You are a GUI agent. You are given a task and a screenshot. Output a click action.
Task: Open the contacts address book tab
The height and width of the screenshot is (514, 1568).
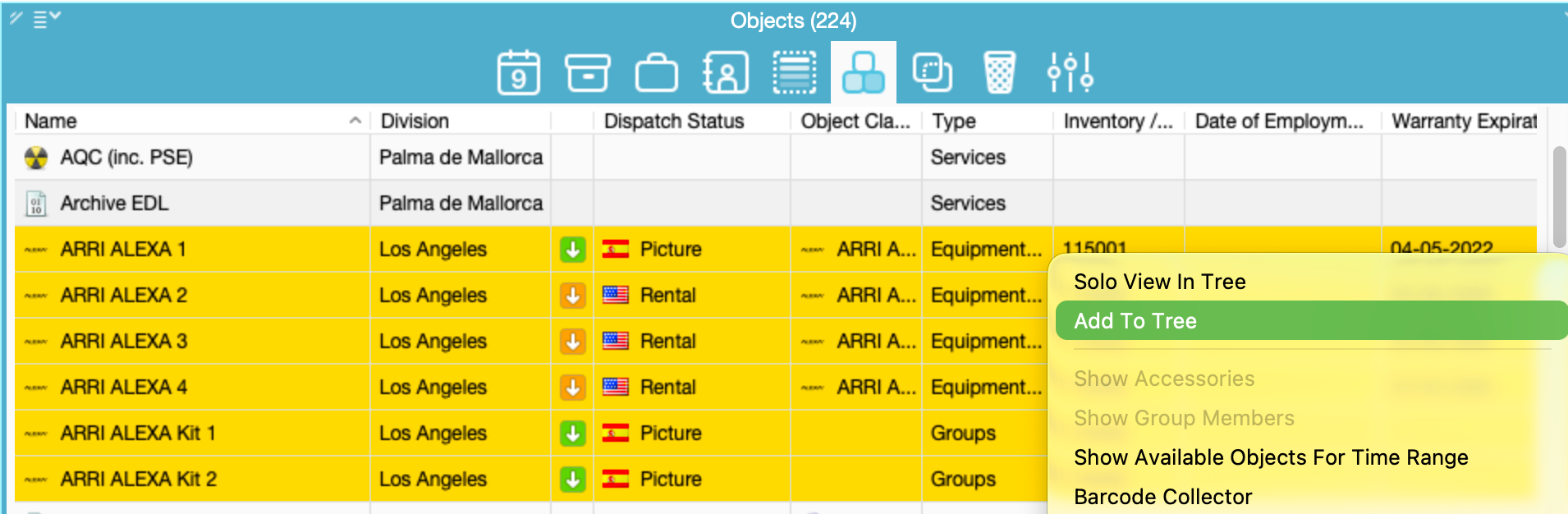(x=726, y=72)
